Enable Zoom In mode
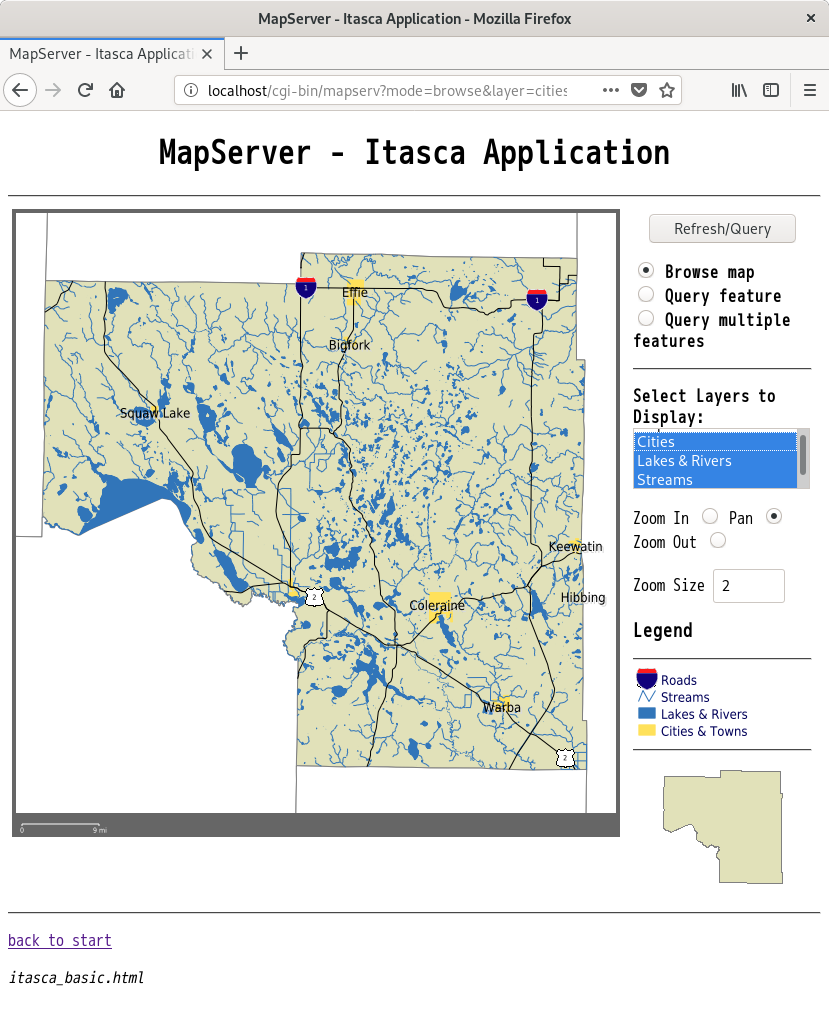829x1026 pixels. [x=708, y=516]
